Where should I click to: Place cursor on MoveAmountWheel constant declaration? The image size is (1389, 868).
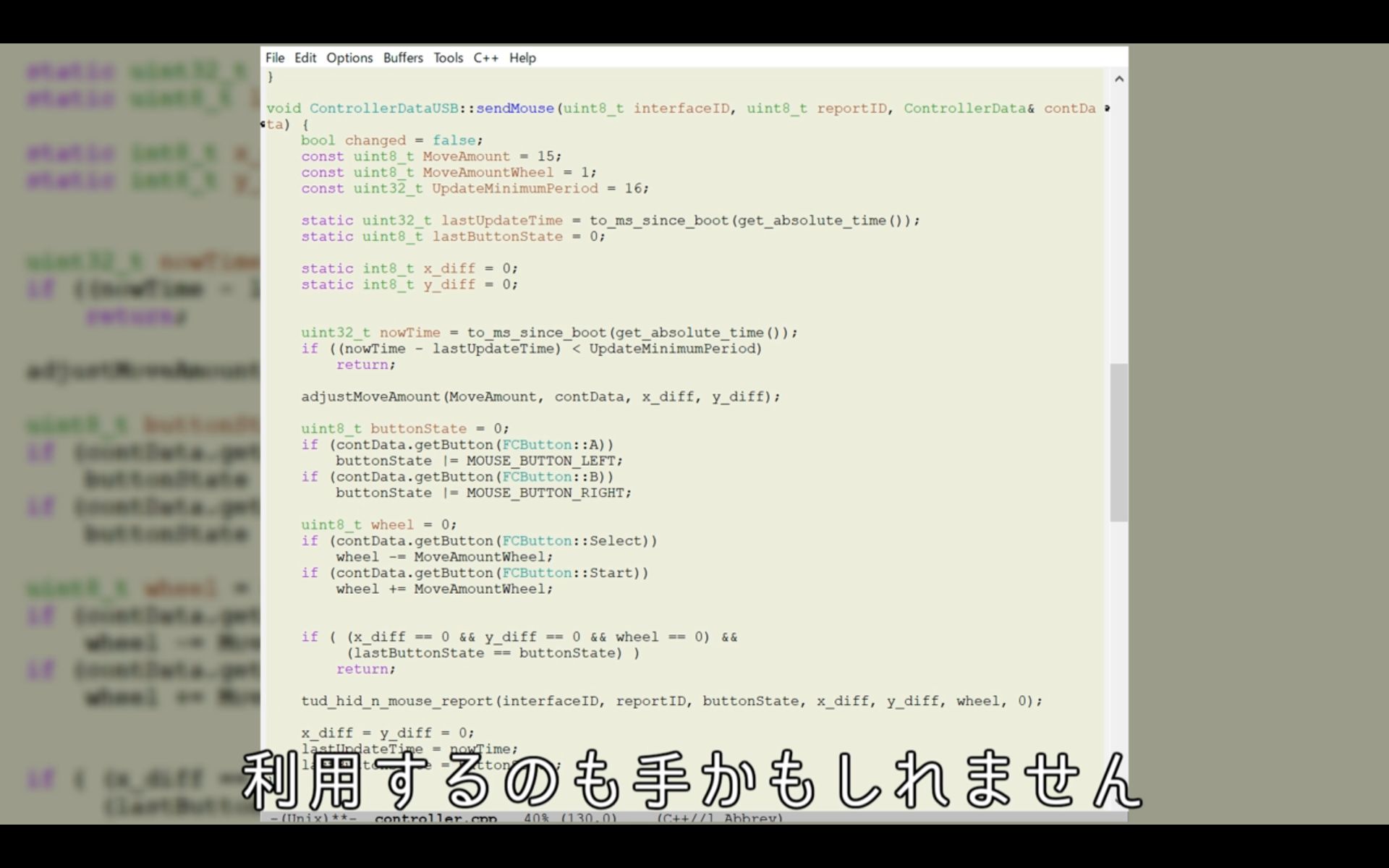[x=488, y=172]
